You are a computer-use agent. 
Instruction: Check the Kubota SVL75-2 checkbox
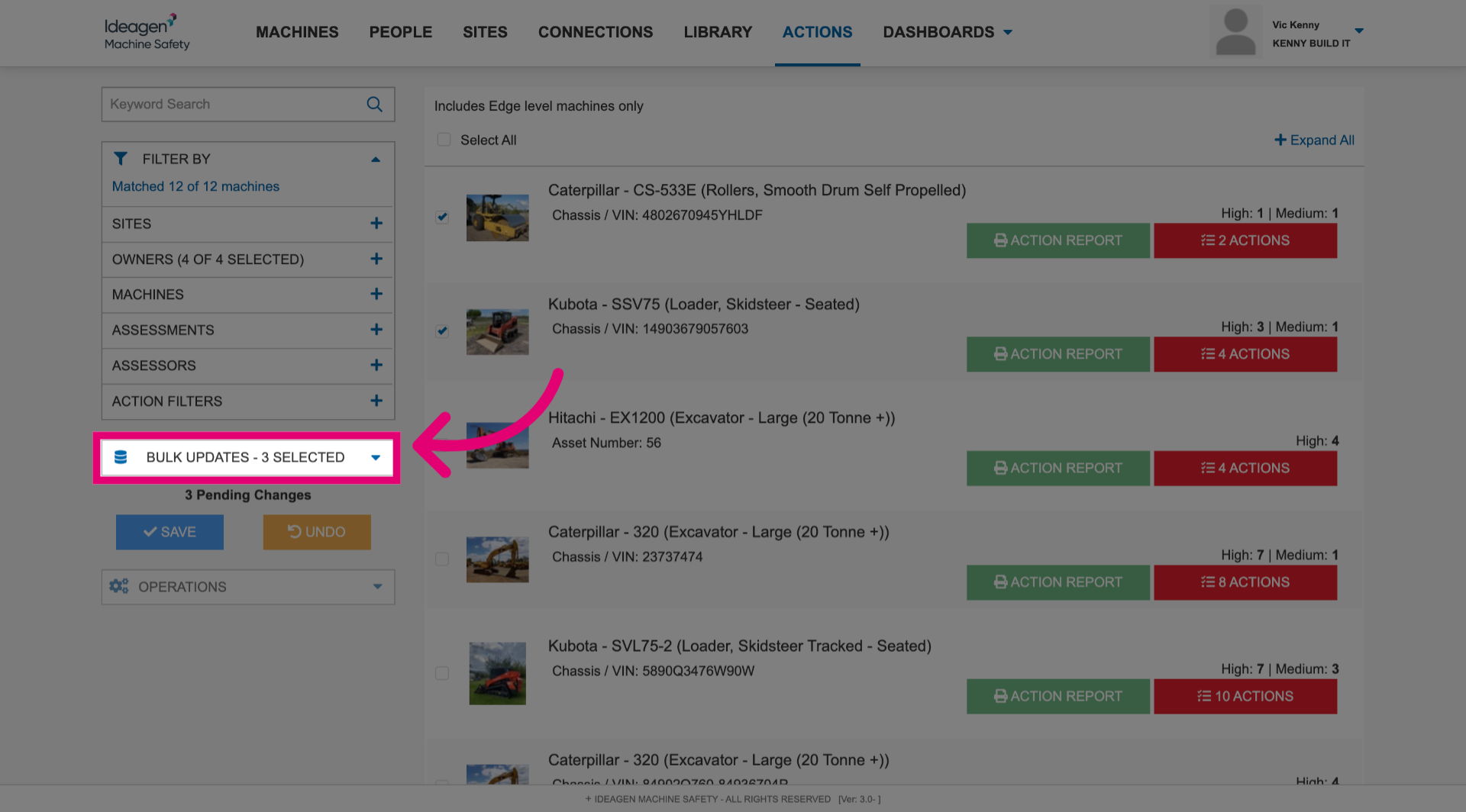point(442,673)
